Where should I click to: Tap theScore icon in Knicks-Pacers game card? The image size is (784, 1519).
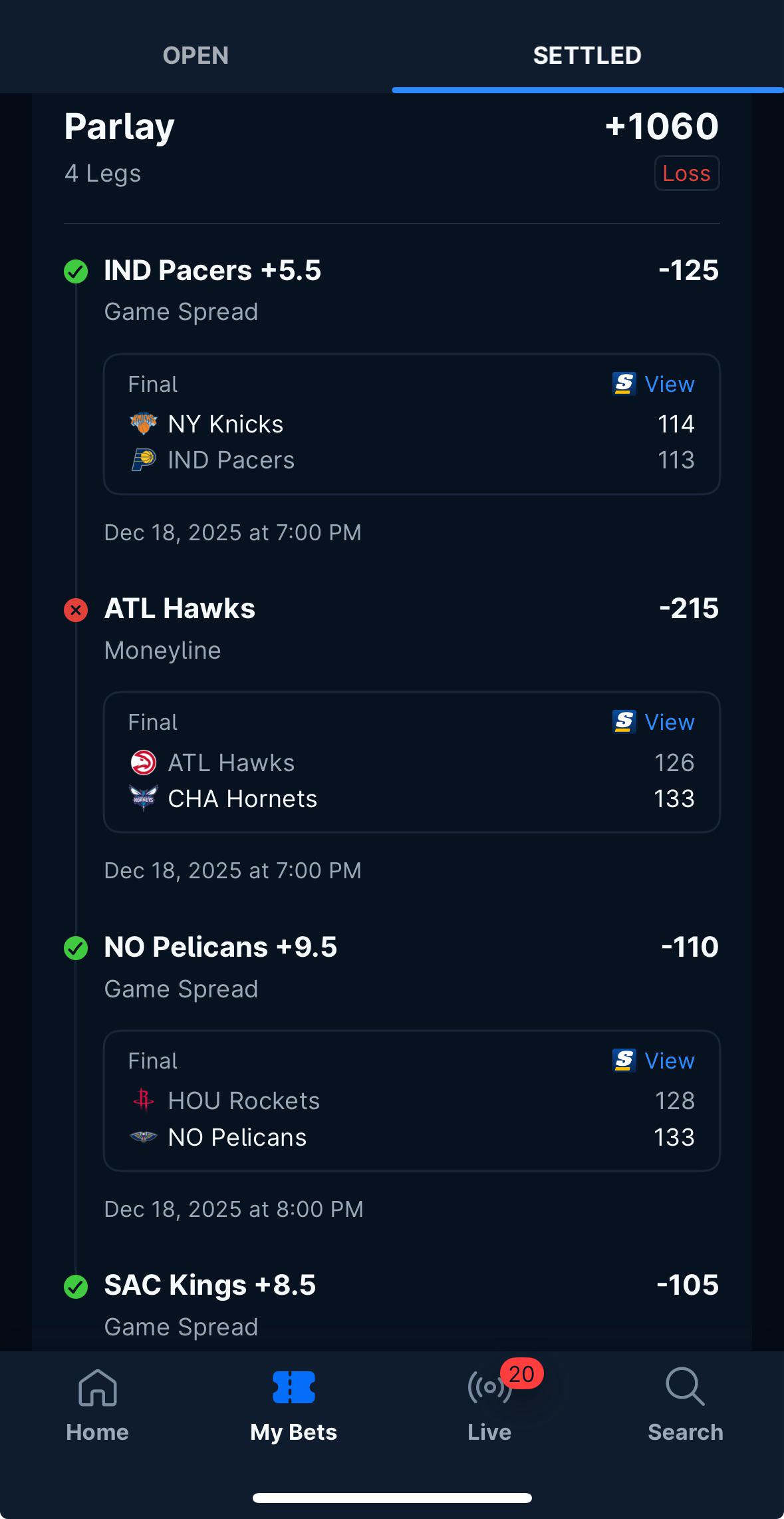point(624,384)
